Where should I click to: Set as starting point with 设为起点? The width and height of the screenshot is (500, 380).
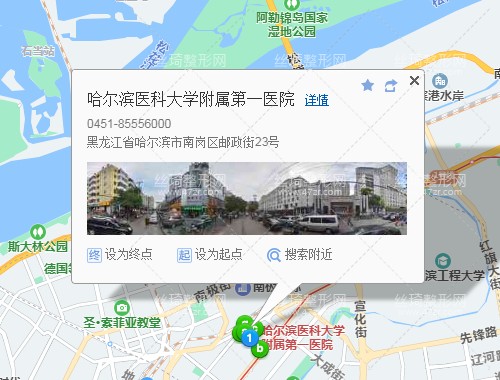click(x=210, y=255)
